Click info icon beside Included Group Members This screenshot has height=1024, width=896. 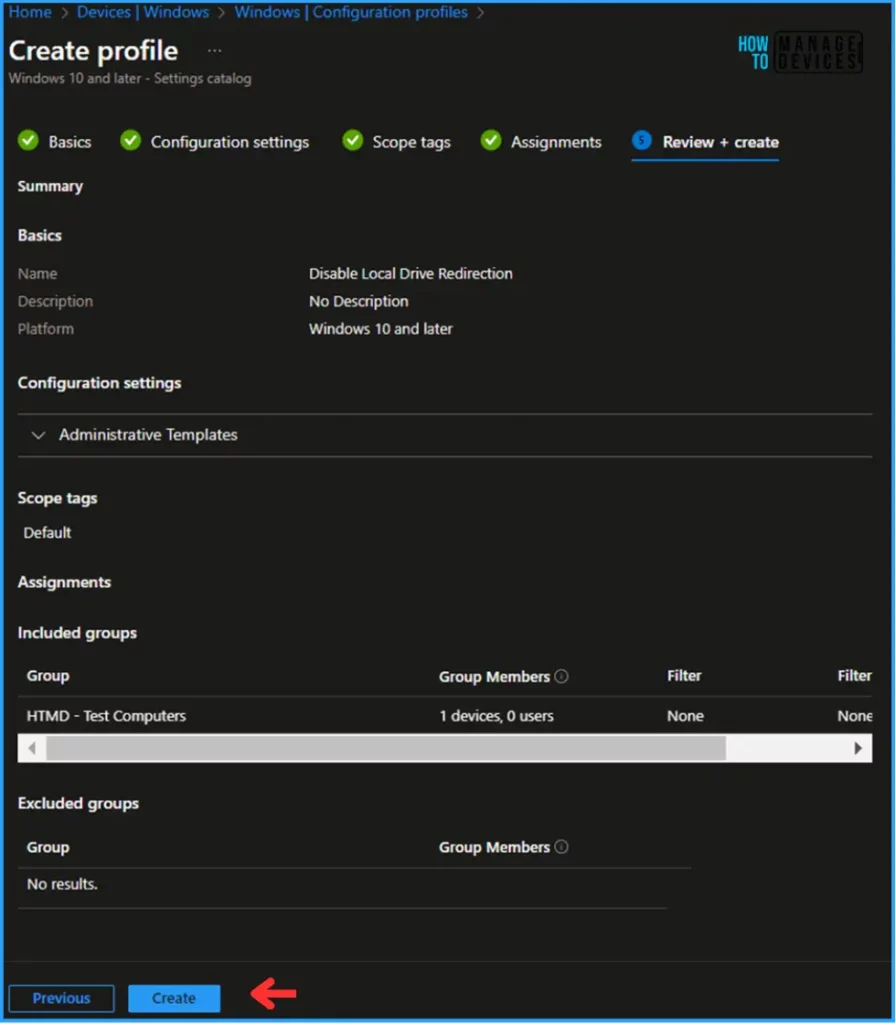(x=562, y=677)
